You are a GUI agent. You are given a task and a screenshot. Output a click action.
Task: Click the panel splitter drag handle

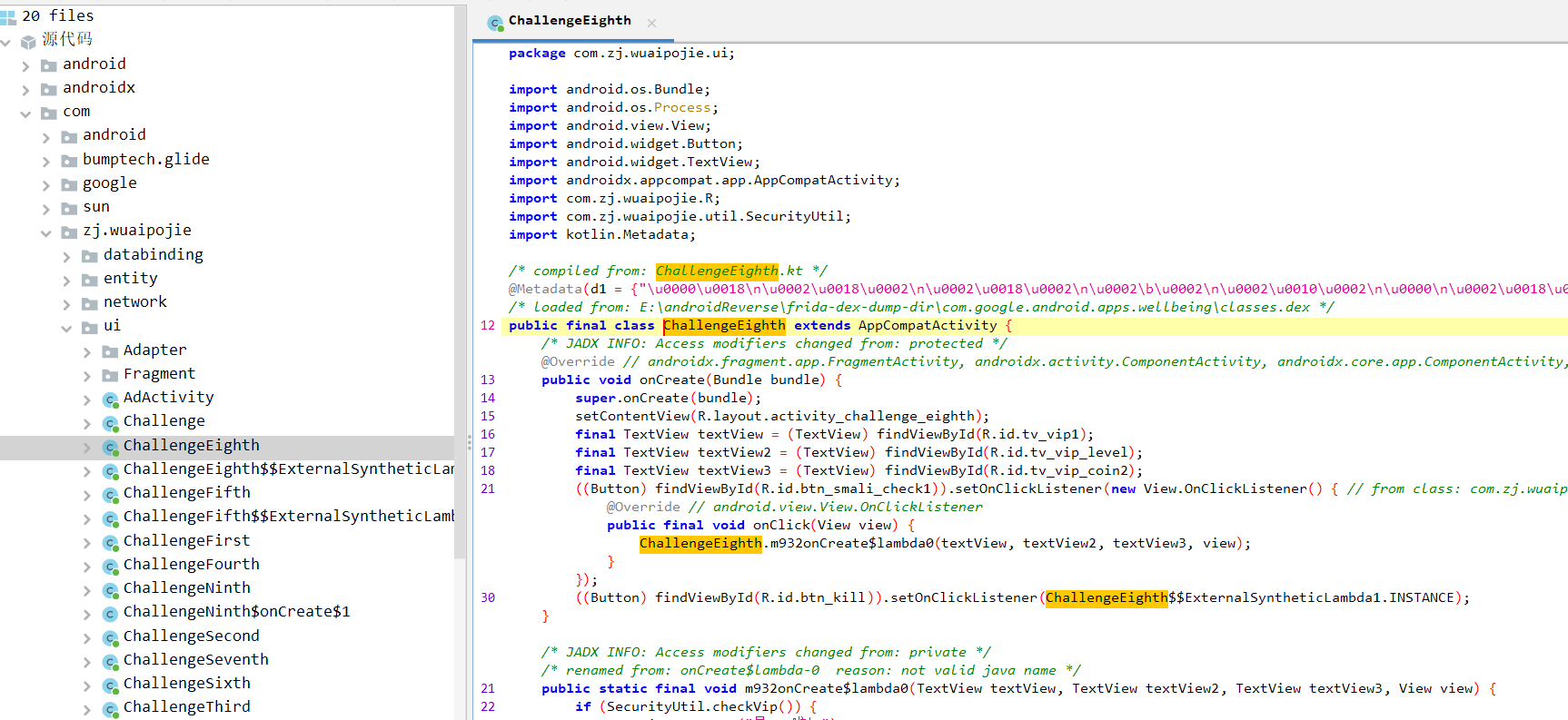pyautogui.click(x=470, y=442)
